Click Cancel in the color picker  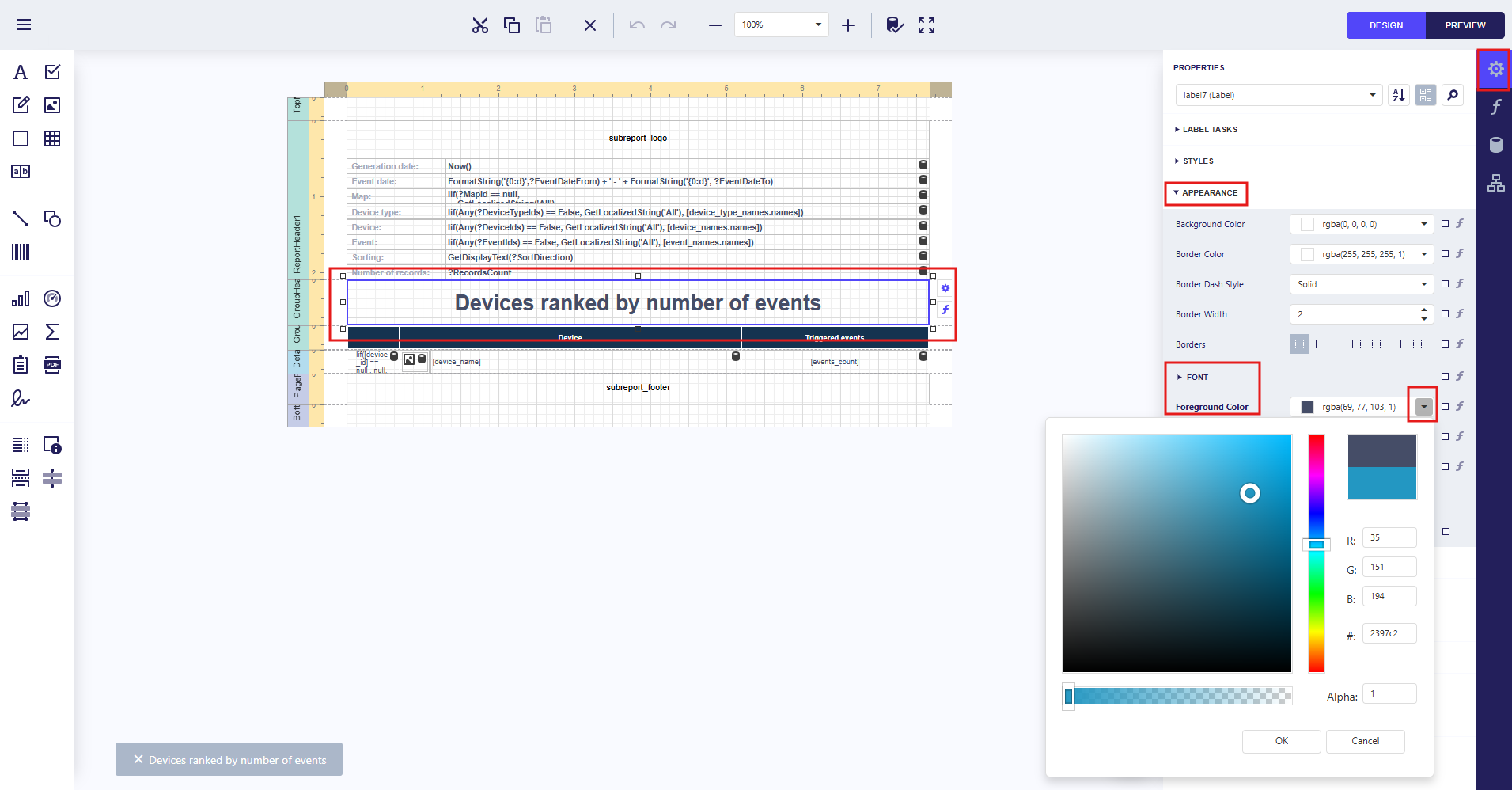point(1365,741)
